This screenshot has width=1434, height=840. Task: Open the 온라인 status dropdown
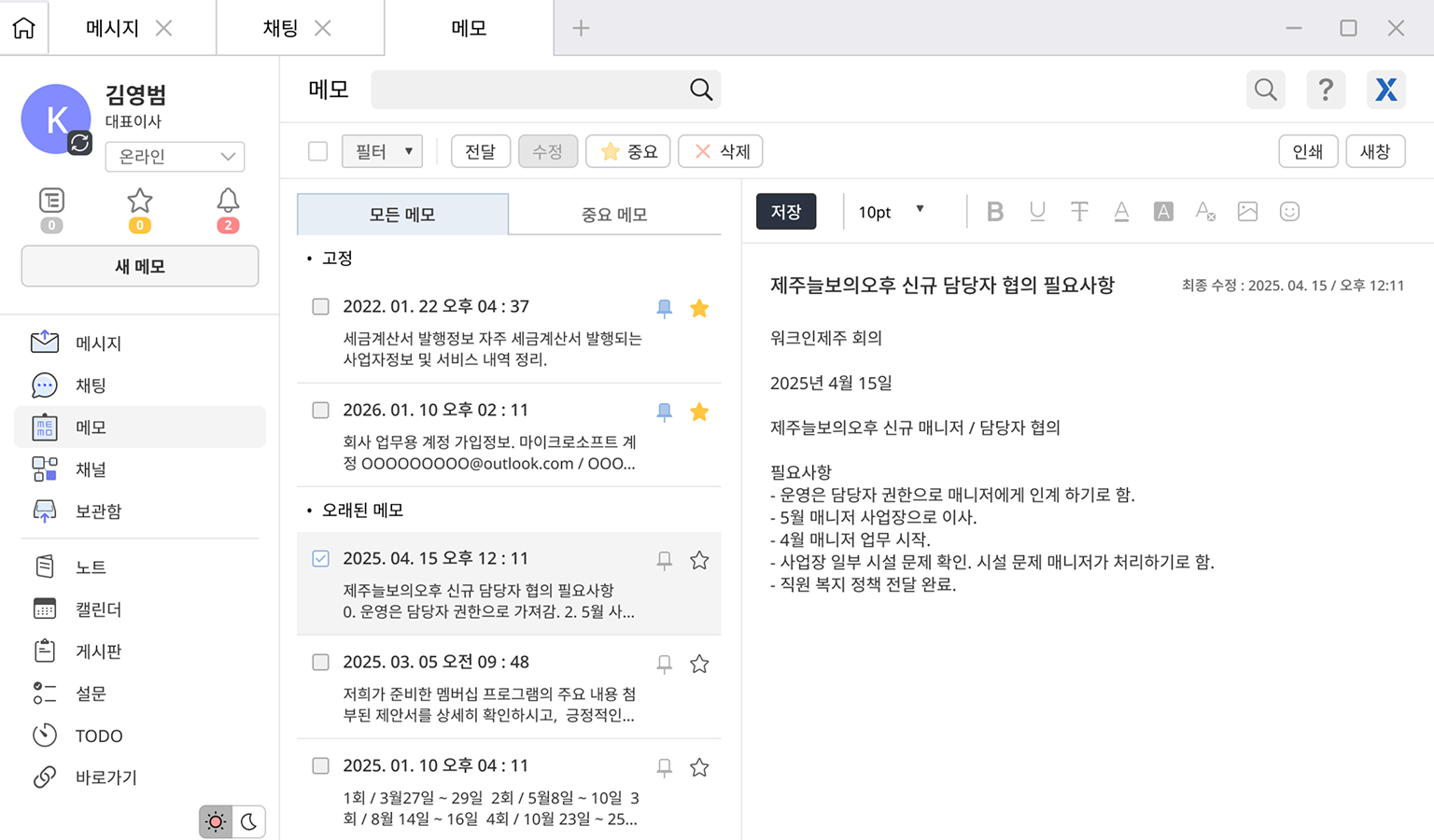point(175,157)
